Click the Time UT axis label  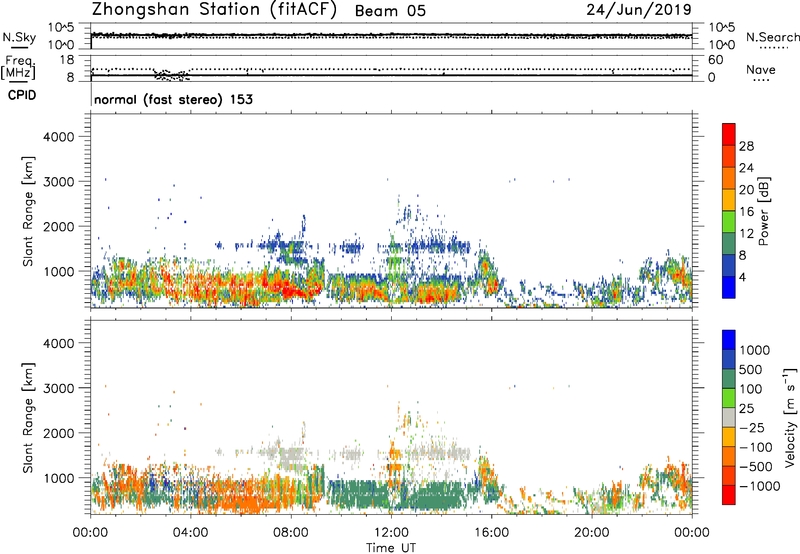tap(391, 548)
